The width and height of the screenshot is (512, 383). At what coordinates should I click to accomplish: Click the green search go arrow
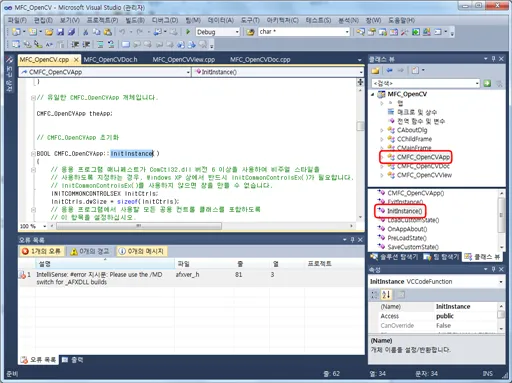coord(487,83)
